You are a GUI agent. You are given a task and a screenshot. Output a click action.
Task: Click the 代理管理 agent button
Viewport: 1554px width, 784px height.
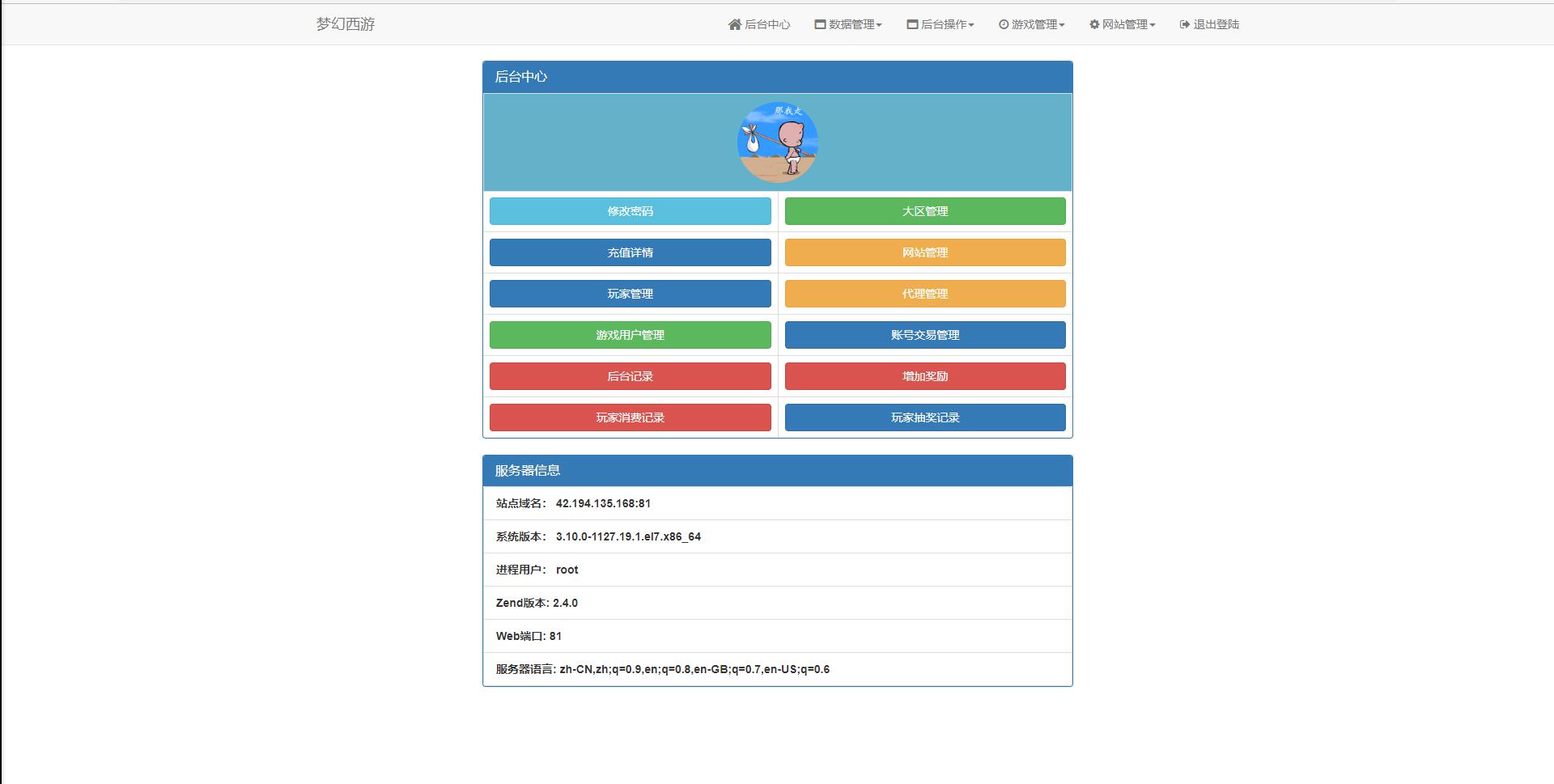coord(924,294)
